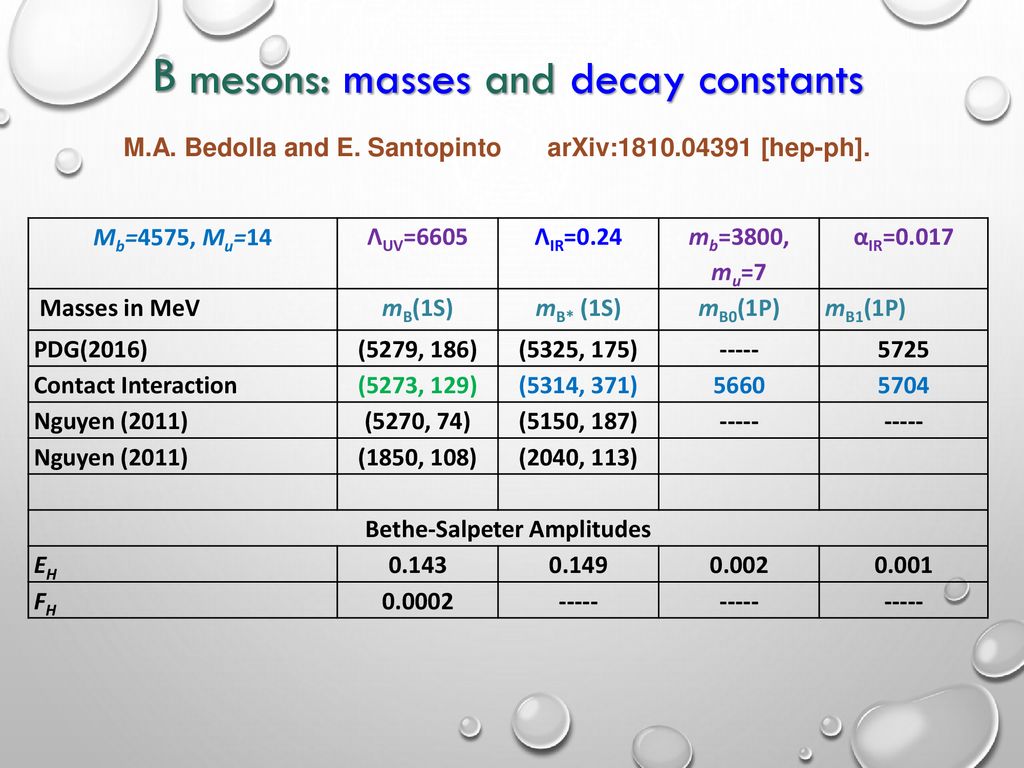1024x768 pixels.
Task: Select the "Bethe-Salpeter Amplitudes" section heading
Action: (x=508, y=529)
